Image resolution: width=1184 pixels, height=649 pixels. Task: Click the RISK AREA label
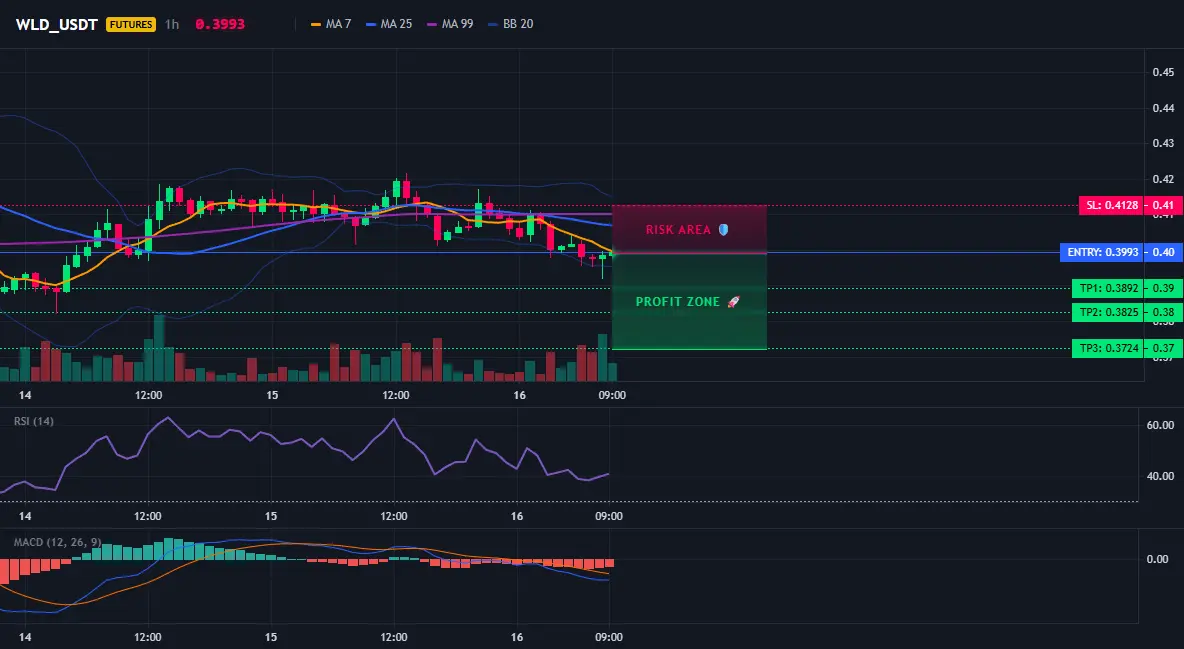678,230
